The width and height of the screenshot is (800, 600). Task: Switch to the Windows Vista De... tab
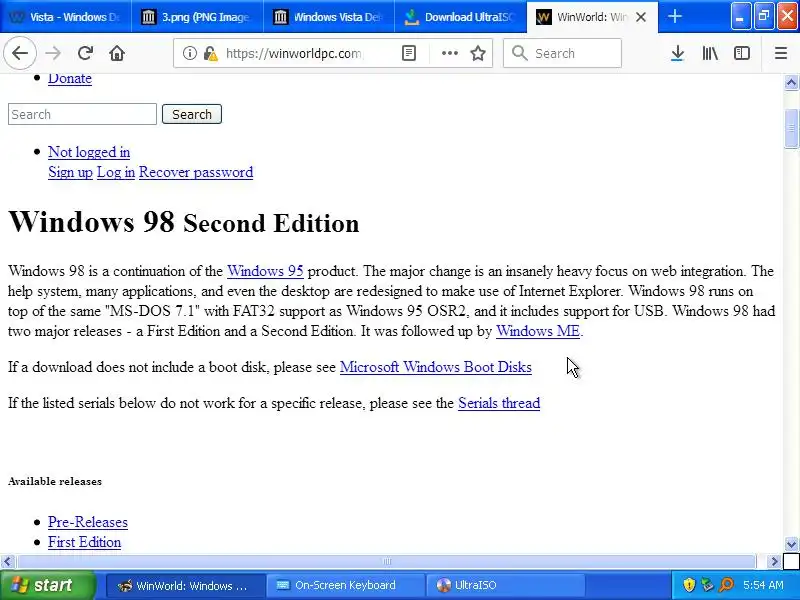(329, 17)
